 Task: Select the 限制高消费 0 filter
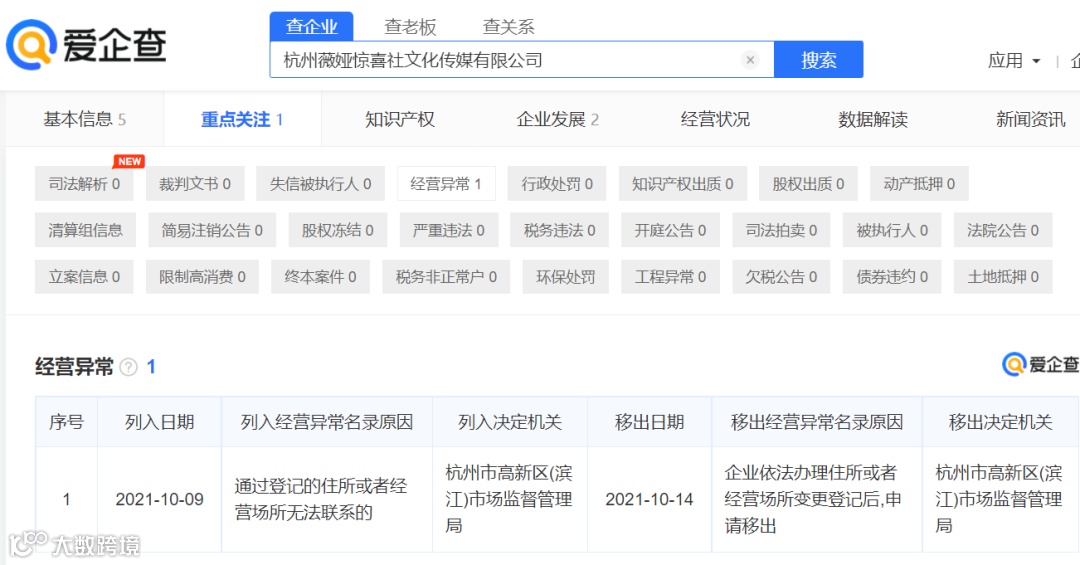(x=202, y=277)
